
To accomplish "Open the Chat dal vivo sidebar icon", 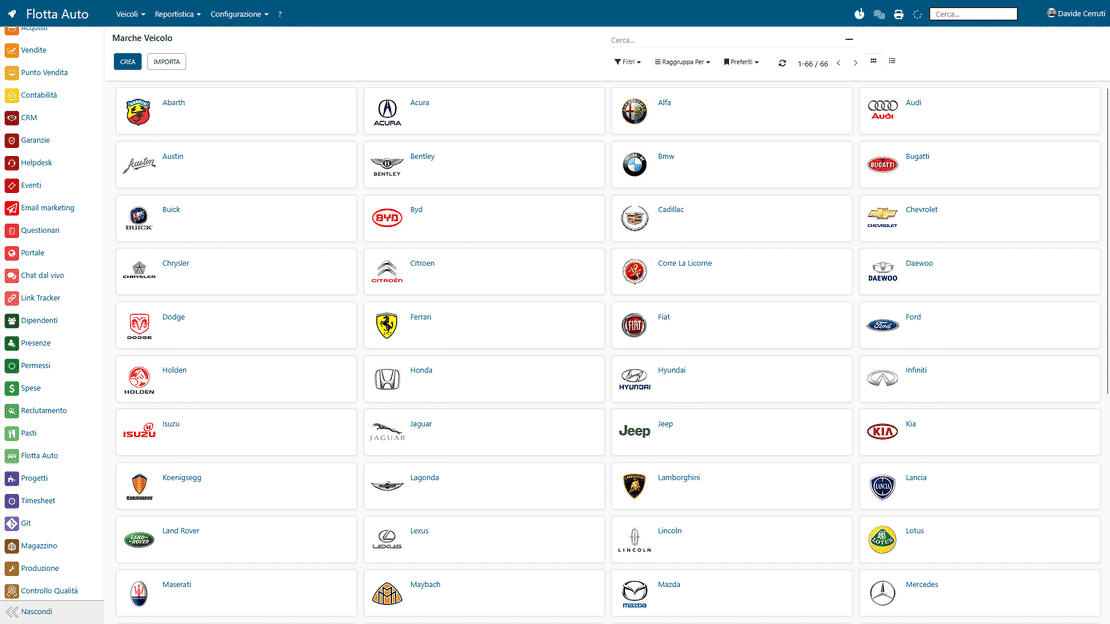I will pos(11,276).
